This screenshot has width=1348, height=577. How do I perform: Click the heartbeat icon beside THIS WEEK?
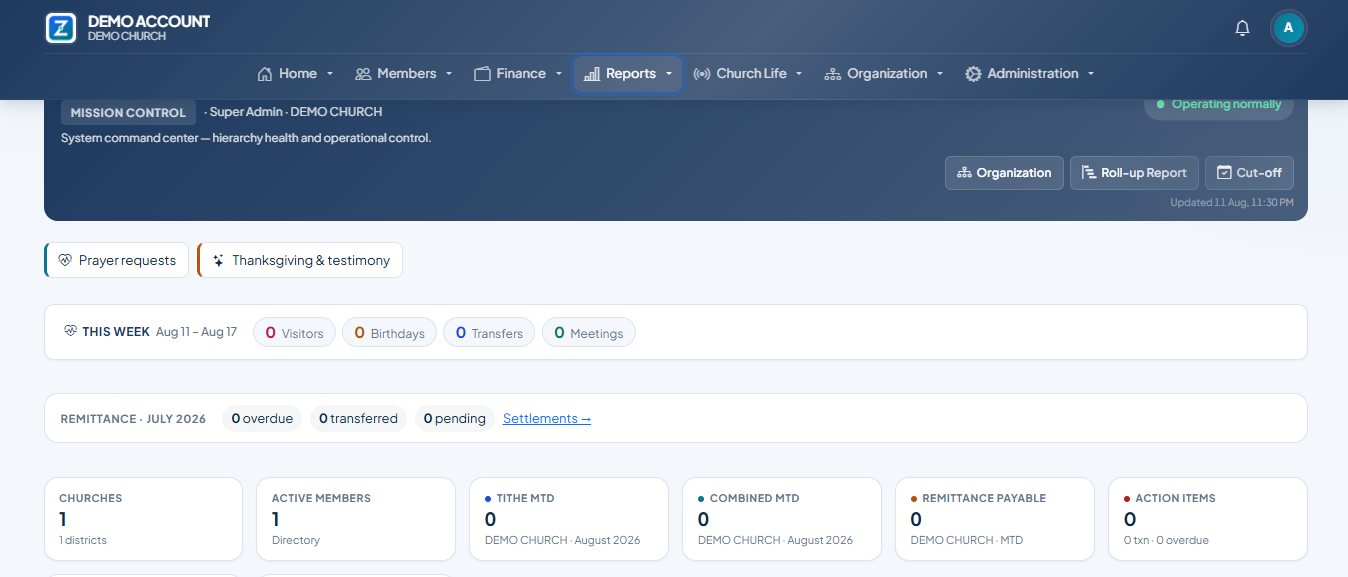point(71,331)
